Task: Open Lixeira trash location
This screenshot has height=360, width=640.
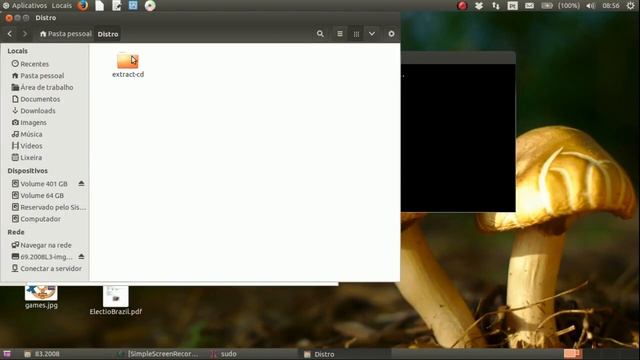Action: (x=27, y=158)
